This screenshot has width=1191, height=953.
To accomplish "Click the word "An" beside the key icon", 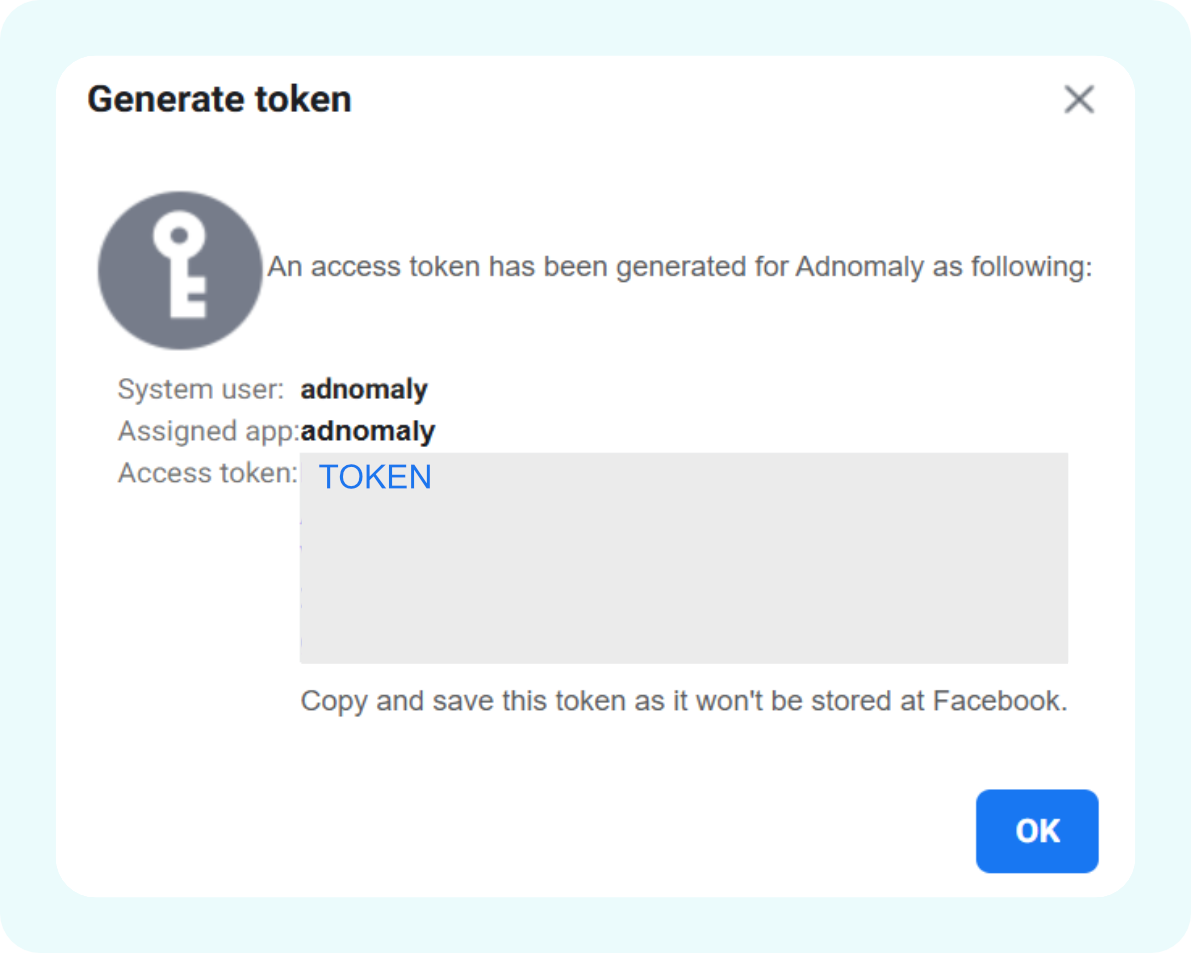I will pos(284,268).
